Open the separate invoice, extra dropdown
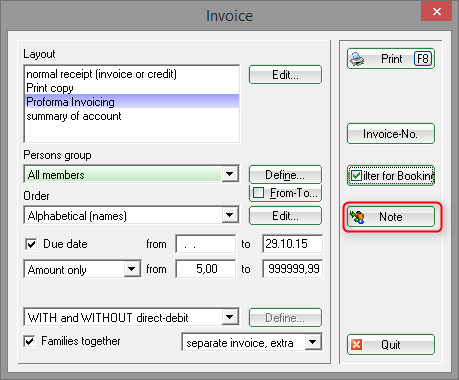Viewport: 459px width, 380px height. point(313,342)
